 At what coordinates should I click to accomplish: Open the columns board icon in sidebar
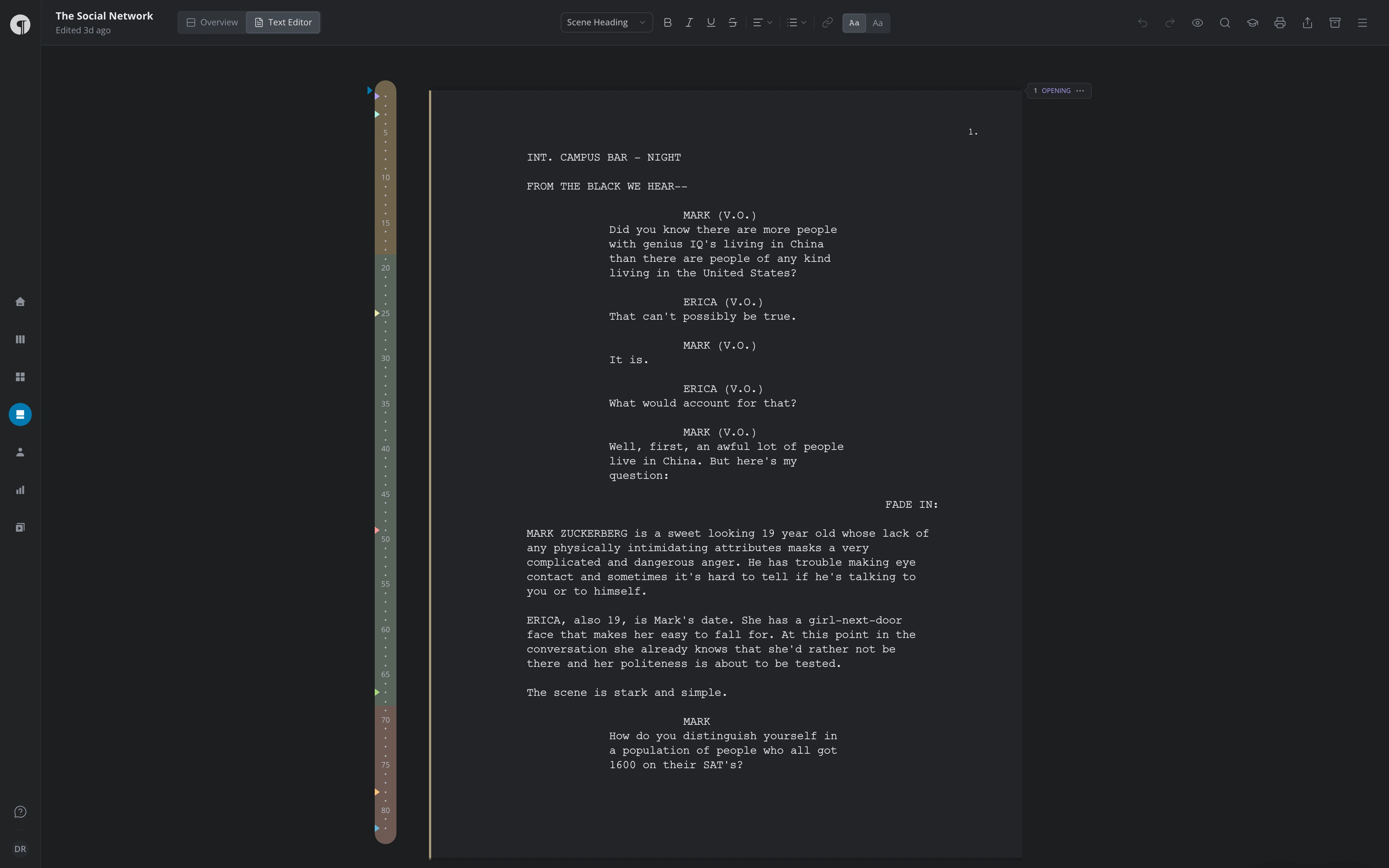[x=20, y=339]
